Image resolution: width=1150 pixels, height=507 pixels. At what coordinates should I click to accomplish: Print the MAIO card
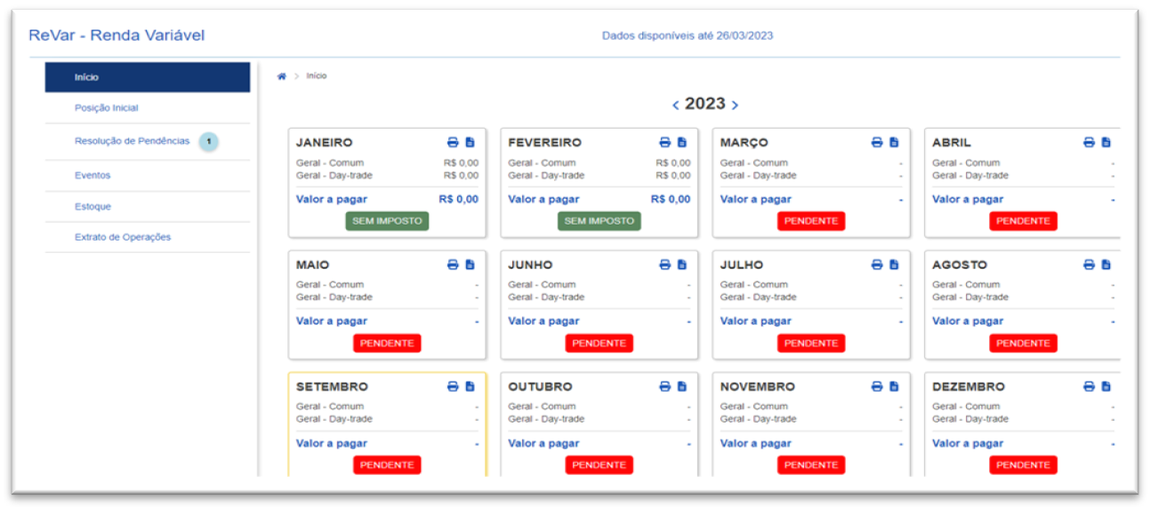453,264
